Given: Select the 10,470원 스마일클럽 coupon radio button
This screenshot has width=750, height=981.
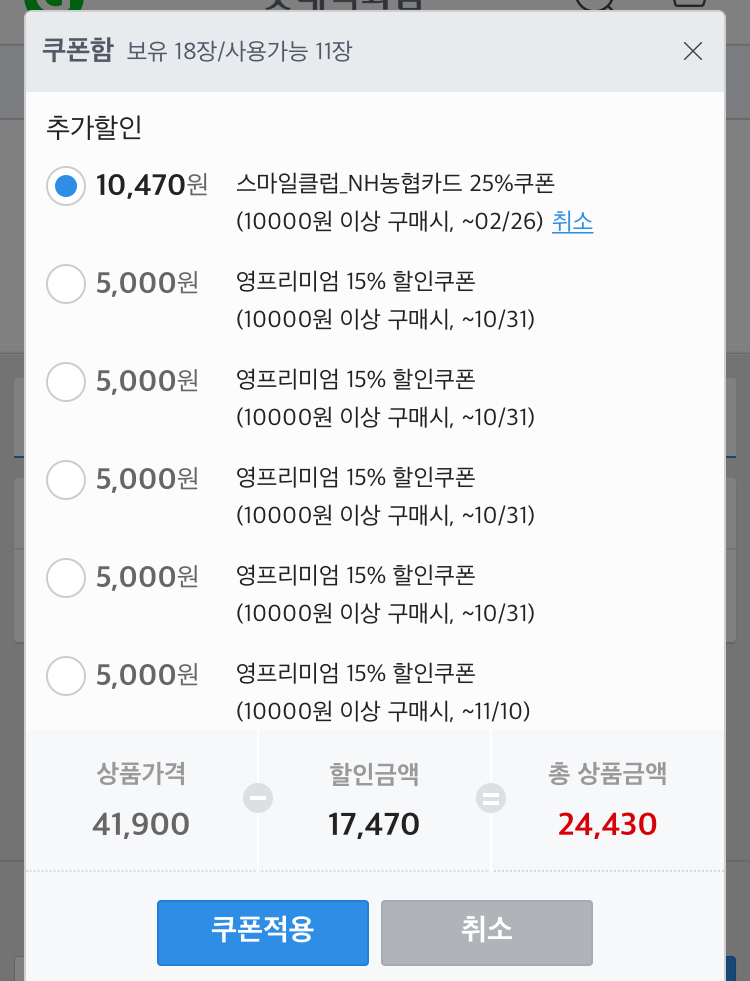Looking at the screenshot, I should [66, 186].
